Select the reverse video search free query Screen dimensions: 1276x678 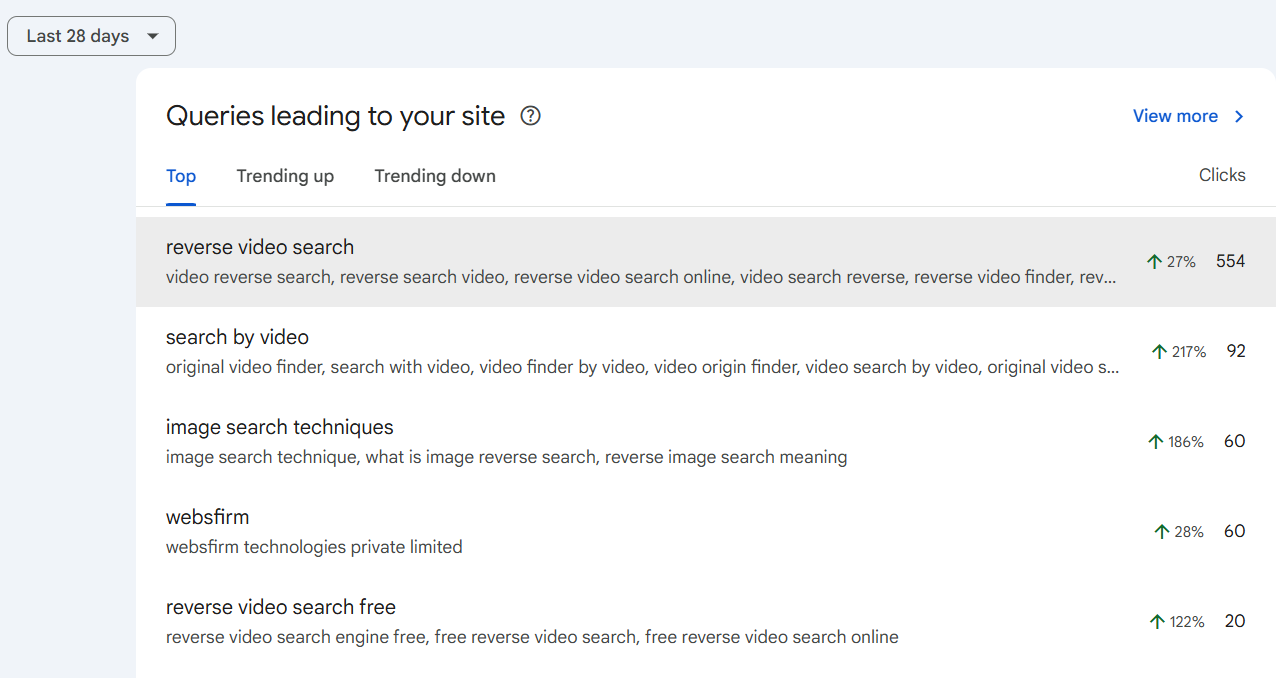point(281,607)
